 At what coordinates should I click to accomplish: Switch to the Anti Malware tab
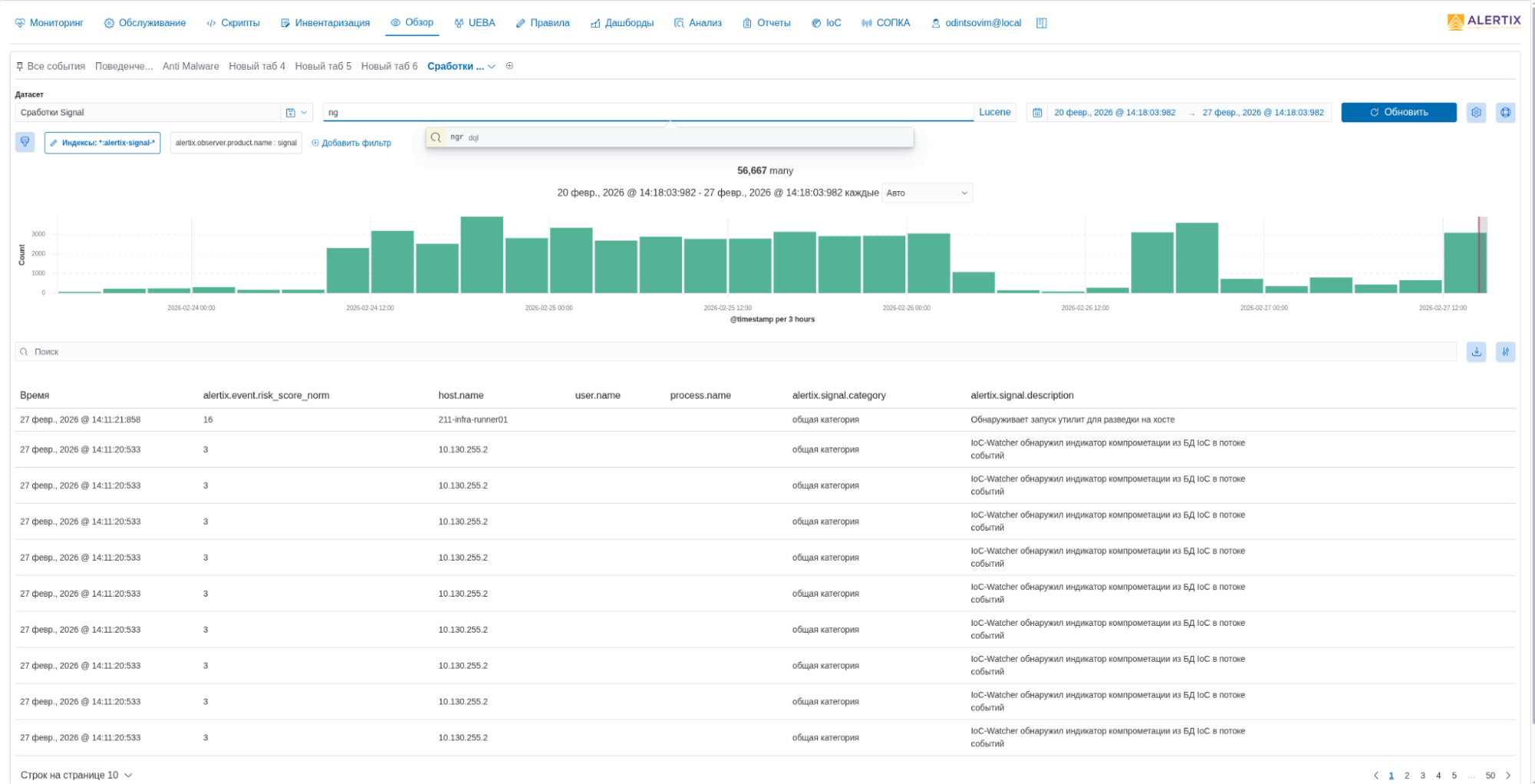click(x=190, y=66)
